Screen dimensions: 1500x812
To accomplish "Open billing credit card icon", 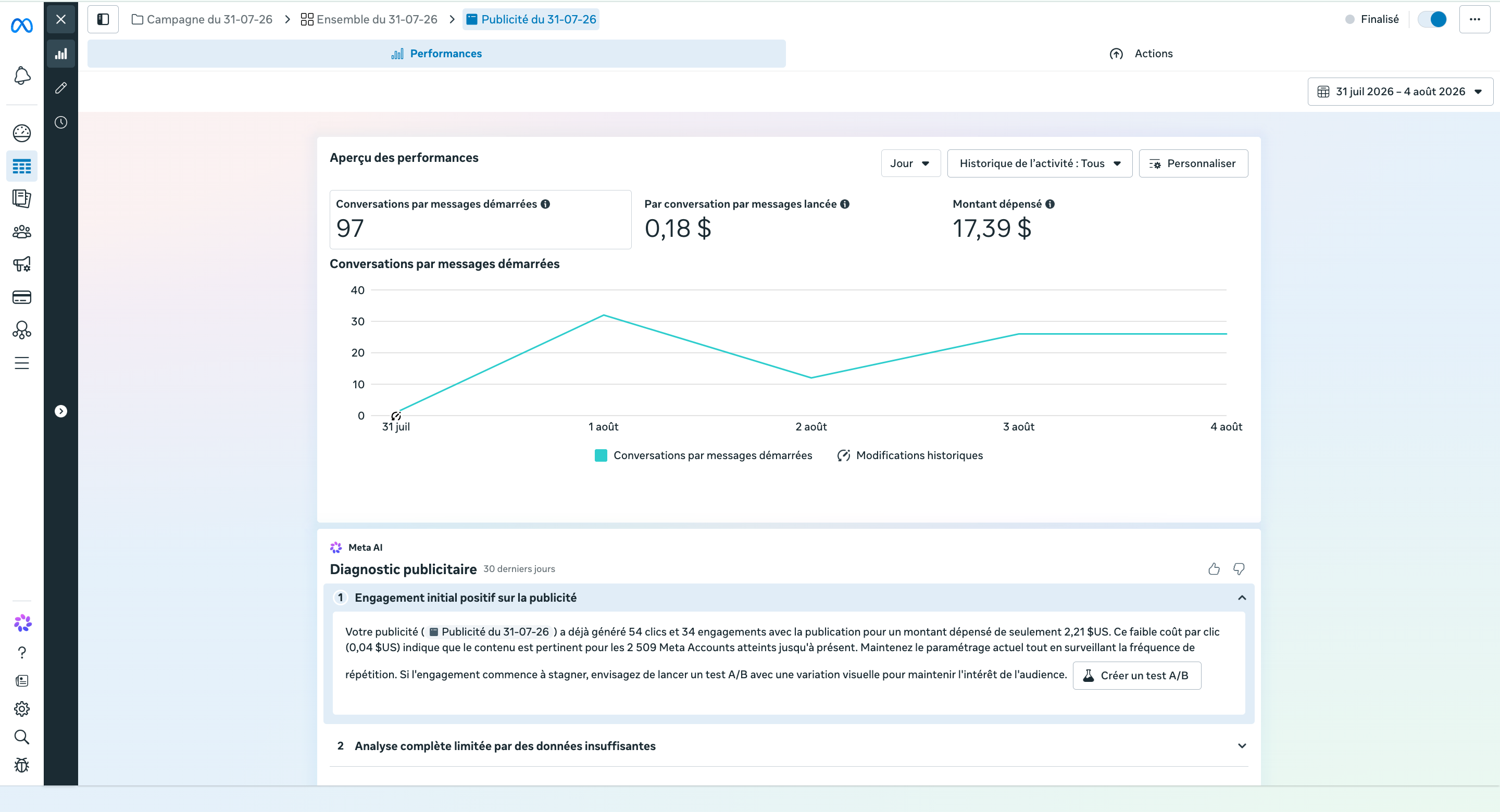I will pyautogui.click(x=21, y=297).
